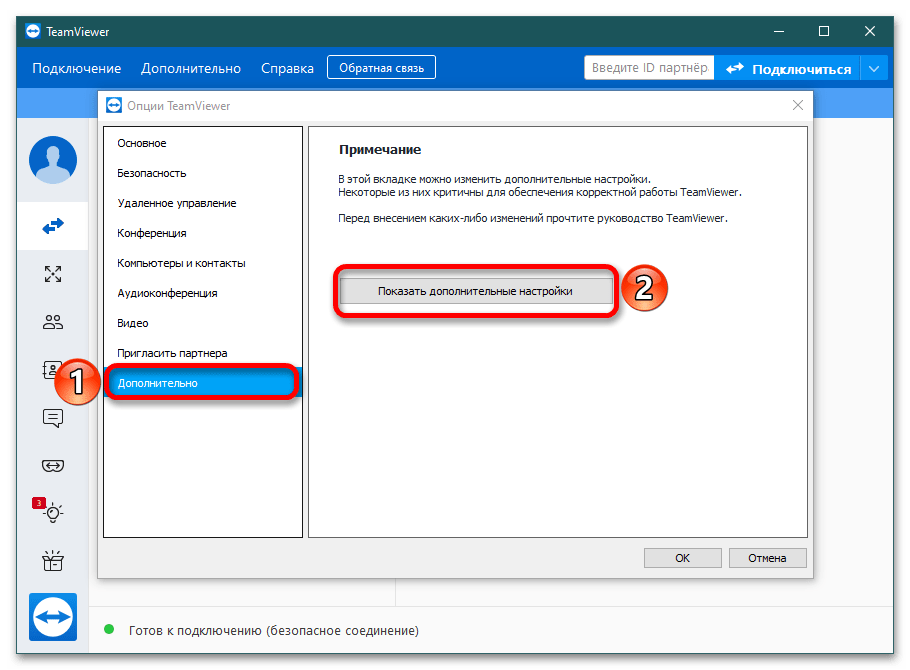Open the lightbulb notifications icon with badge
The width and height of the screenshot is (910, 670).
pyautogui.click(x=53, y=513)
